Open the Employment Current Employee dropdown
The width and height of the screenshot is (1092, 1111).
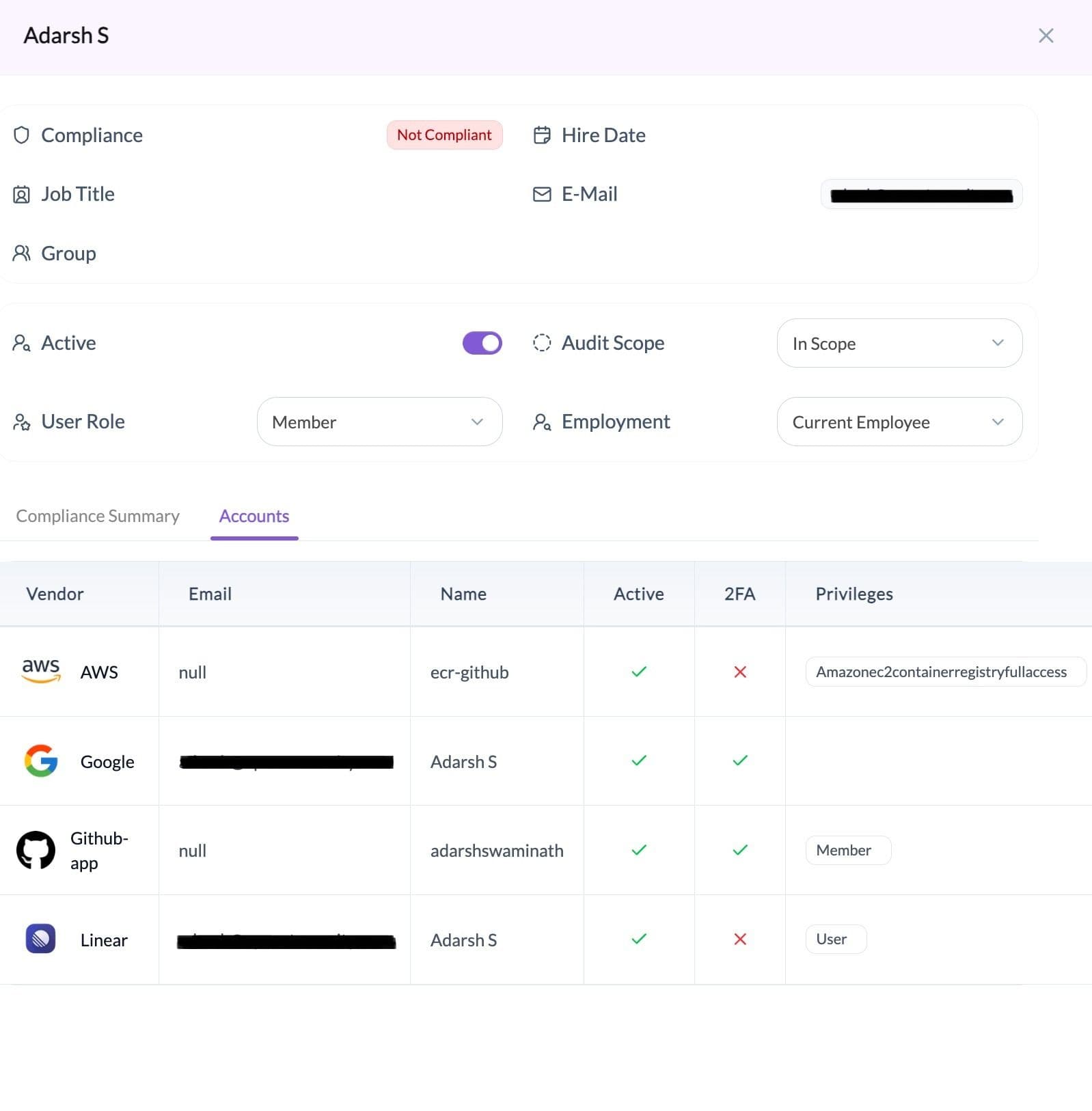[899, 422]
